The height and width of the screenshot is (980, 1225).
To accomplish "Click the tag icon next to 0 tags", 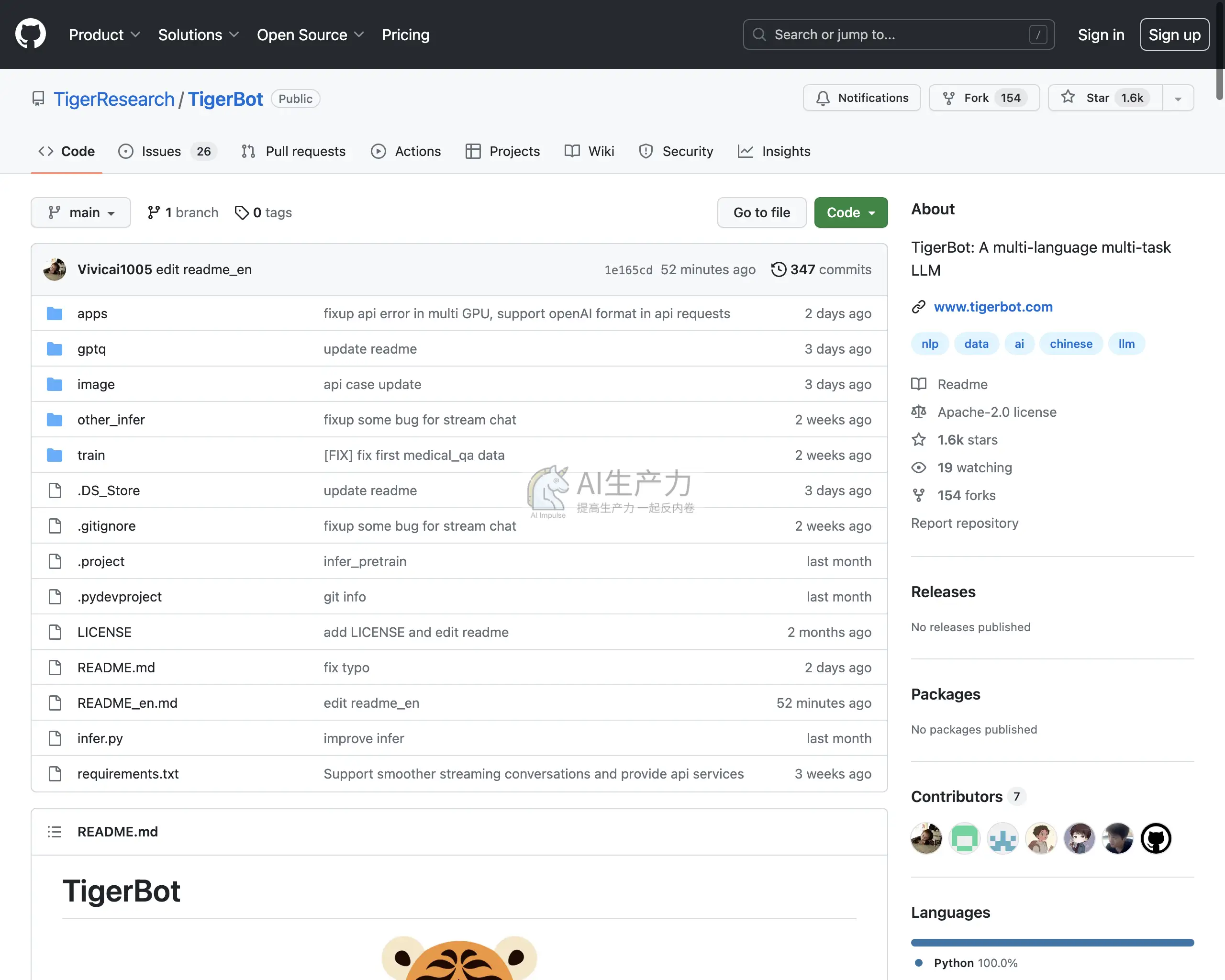I will pyautogui.click(x=242, y=212).
